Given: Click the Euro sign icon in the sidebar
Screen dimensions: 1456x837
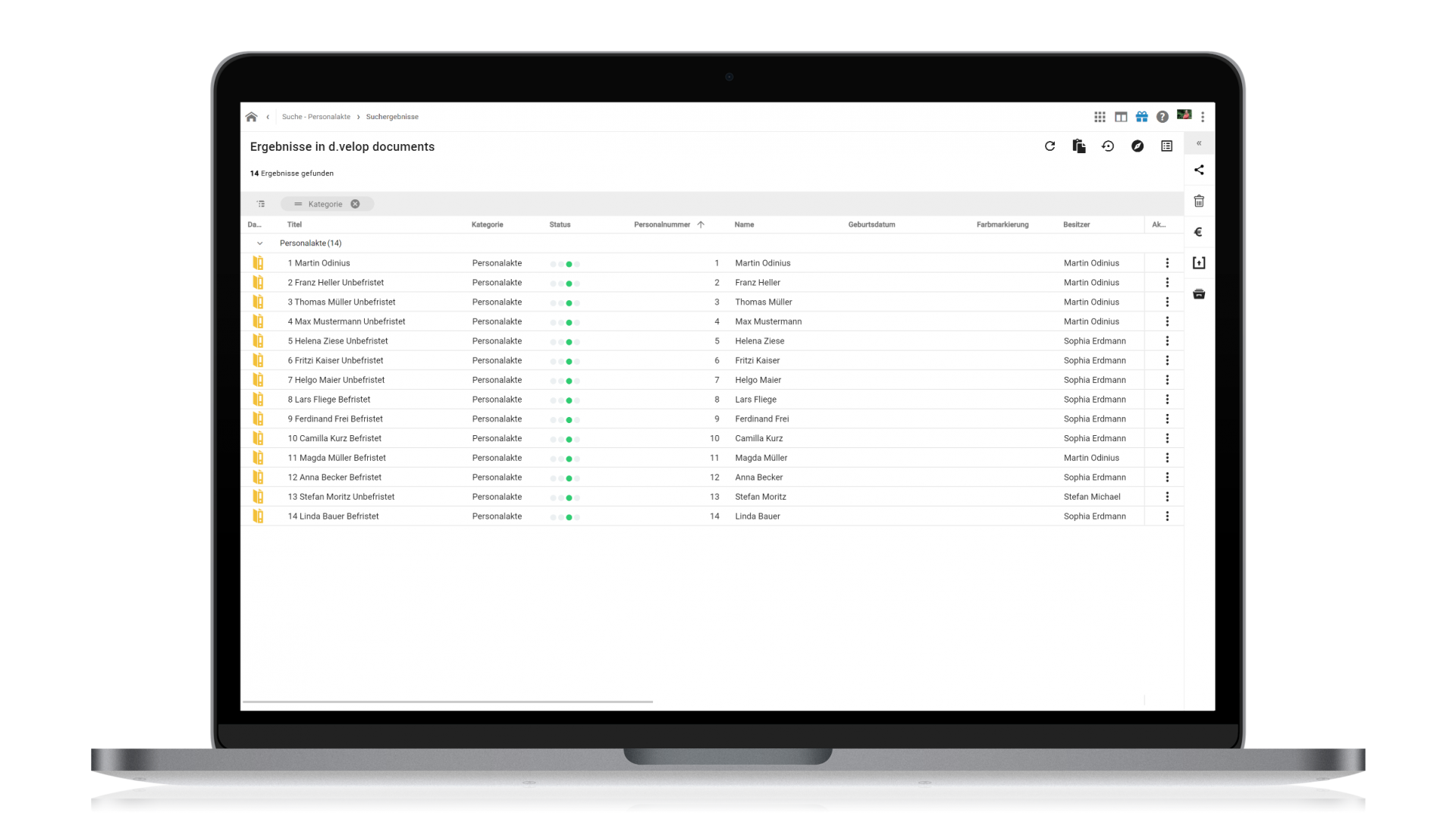Looking at the screenshot, I should coord(1199,232).
